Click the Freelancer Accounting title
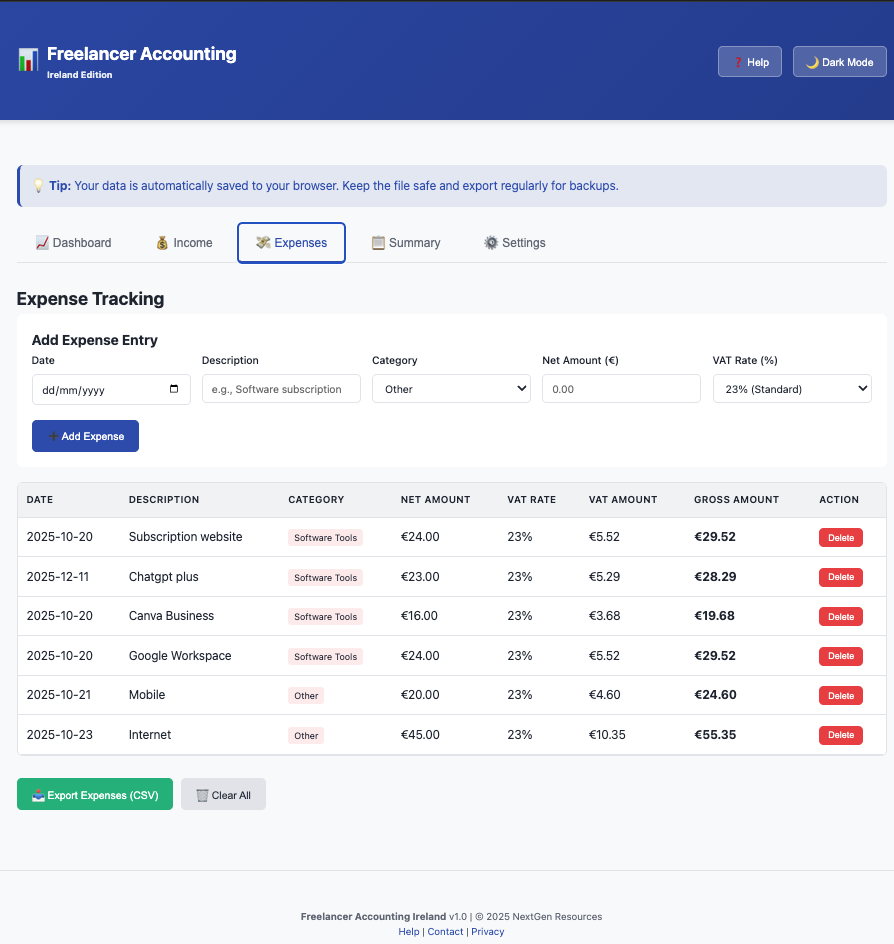The width and height of the screenshot is (894, 944). [141, 54]
